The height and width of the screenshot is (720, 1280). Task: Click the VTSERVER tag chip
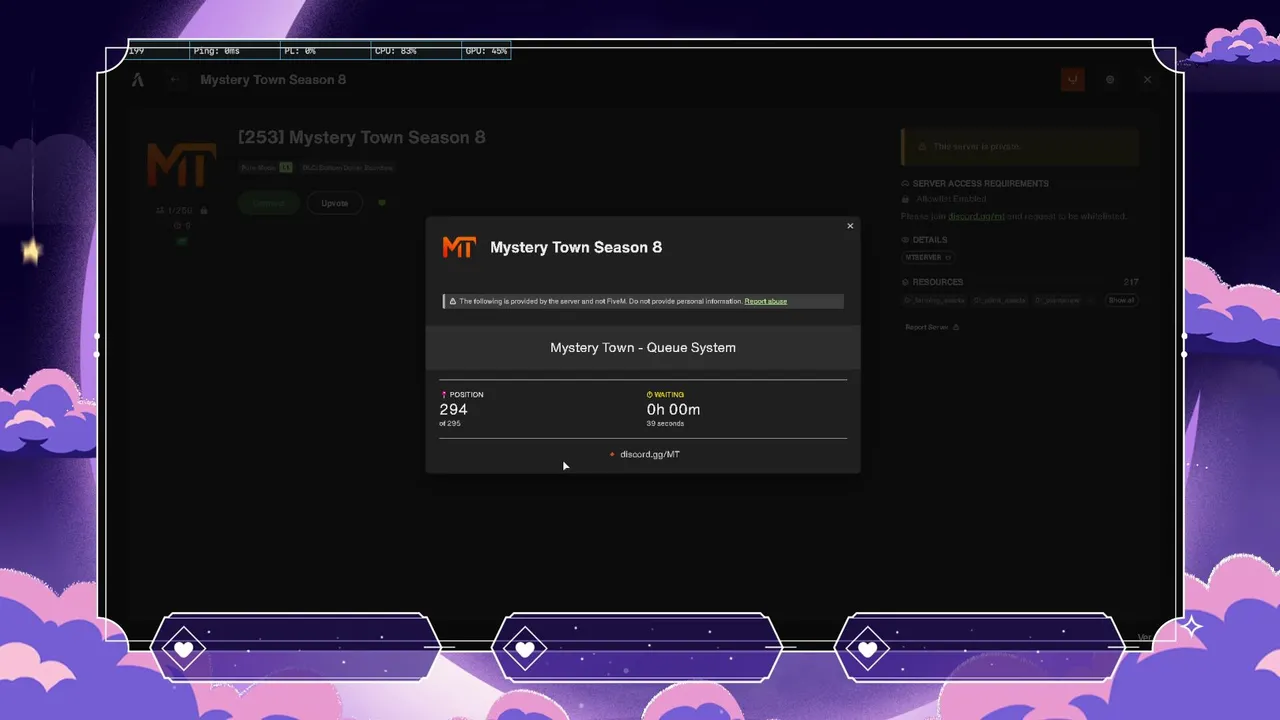927,257
